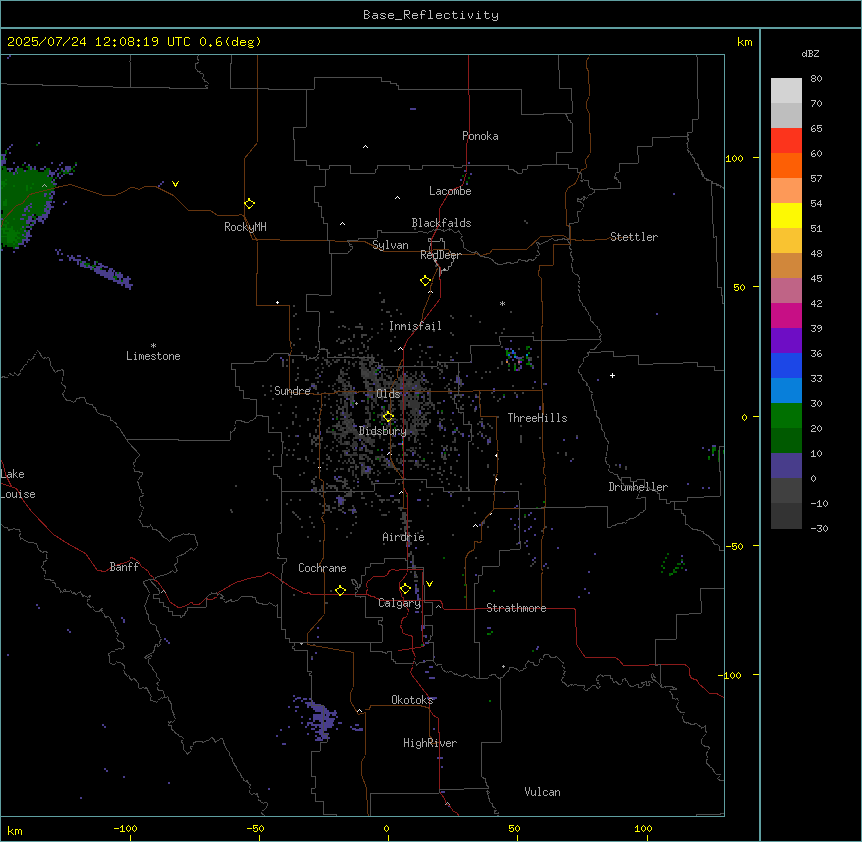Click the RockyMH label
The image size is (862, 842).
pyautogui.click(x=245, y=227)
